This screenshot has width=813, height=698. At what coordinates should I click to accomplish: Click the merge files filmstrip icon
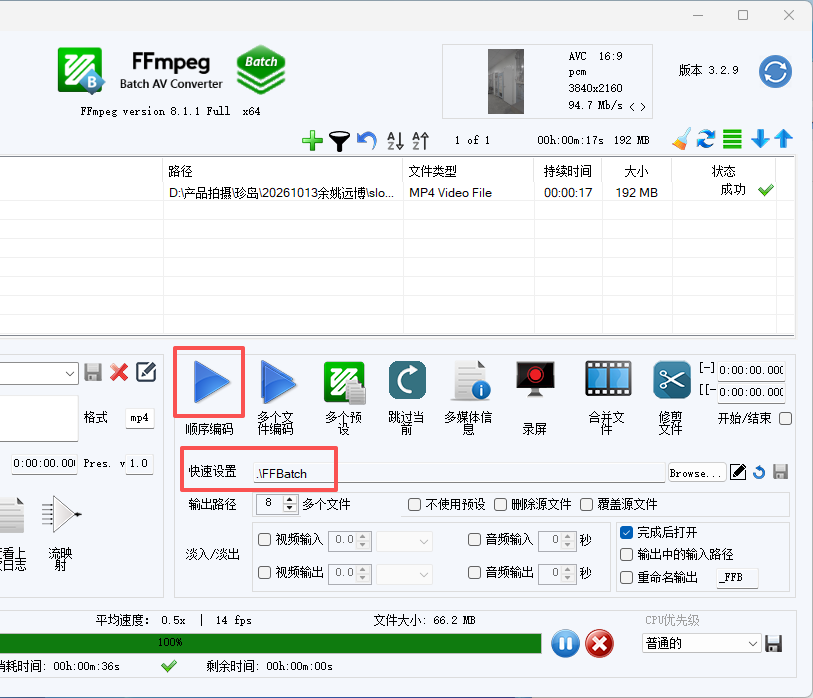(608, 379)
